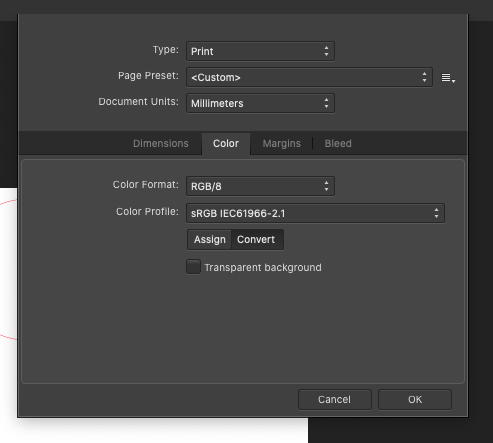Expand the Page Preset dropdown
The width and height of the screenshot is (493, 443).
pos(309,77)
